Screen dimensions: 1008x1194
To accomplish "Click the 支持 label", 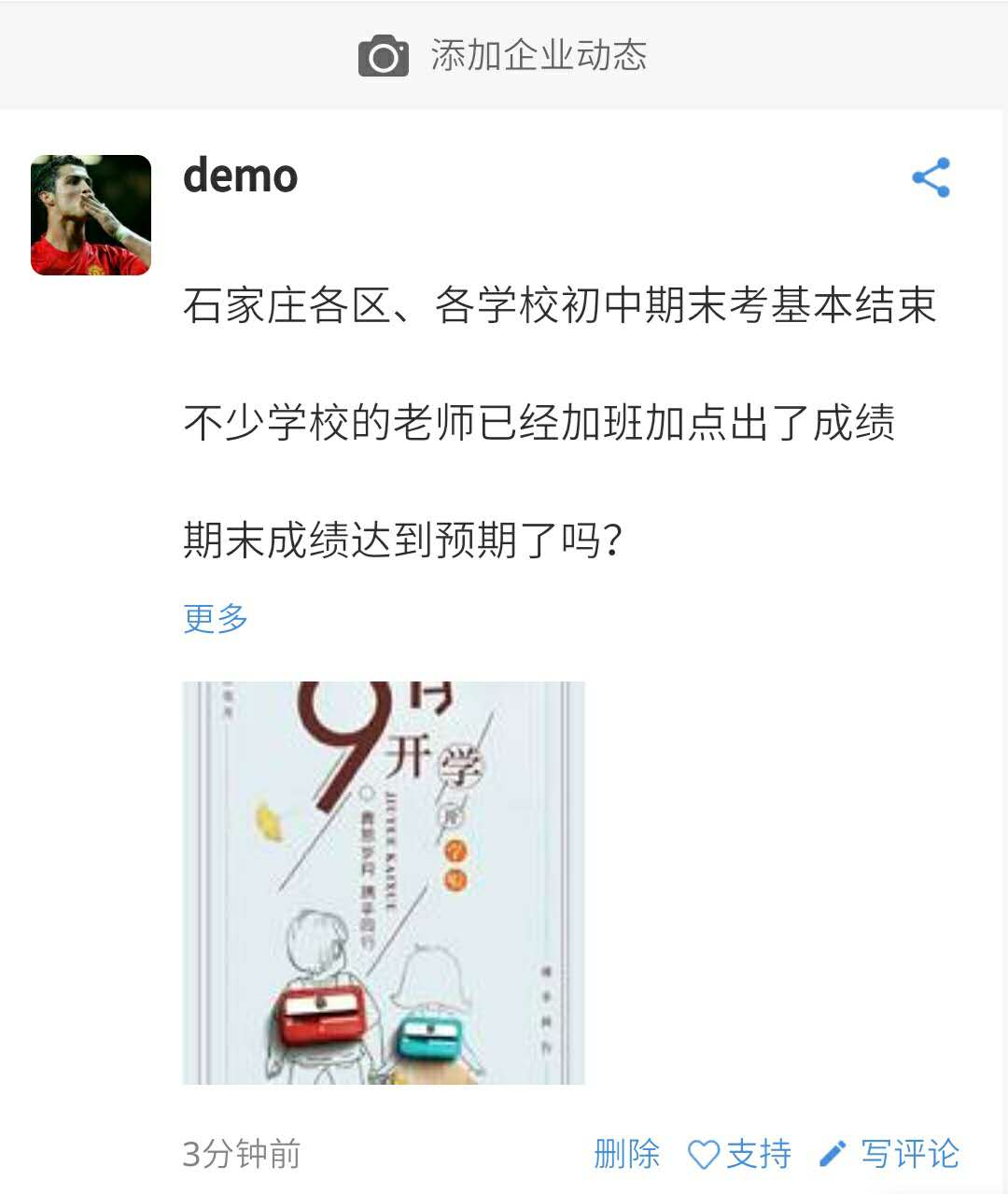I will tap(759, 1155).
